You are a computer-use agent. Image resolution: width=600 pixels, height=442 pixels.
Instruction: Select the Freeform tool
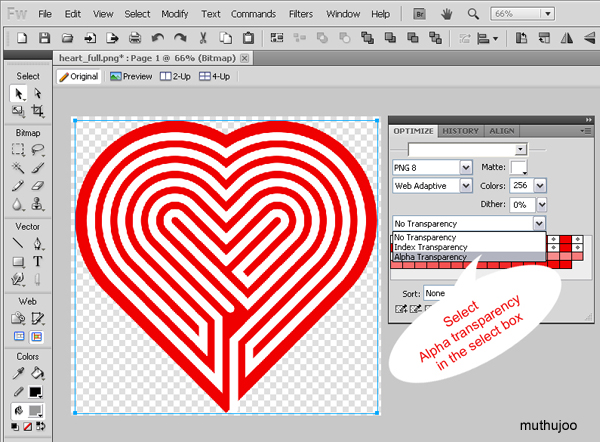(x=18, y=279)
